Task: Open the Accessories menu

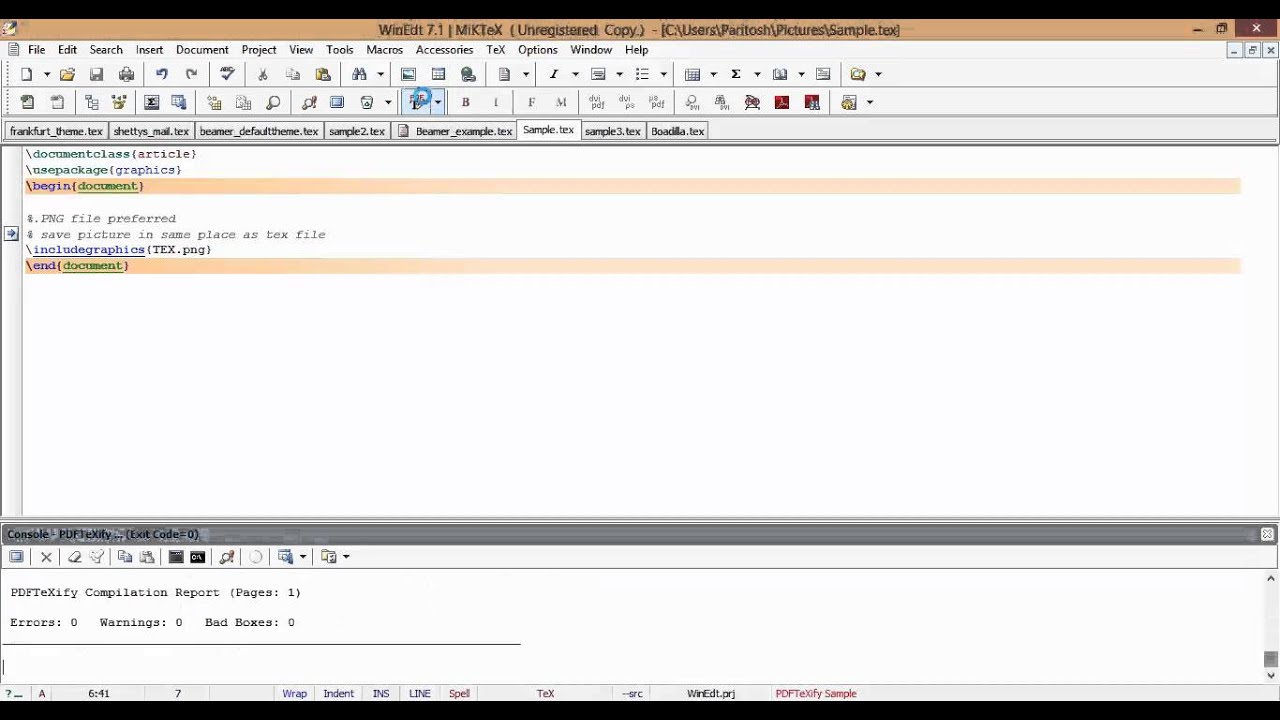Action: coord(444,49)
